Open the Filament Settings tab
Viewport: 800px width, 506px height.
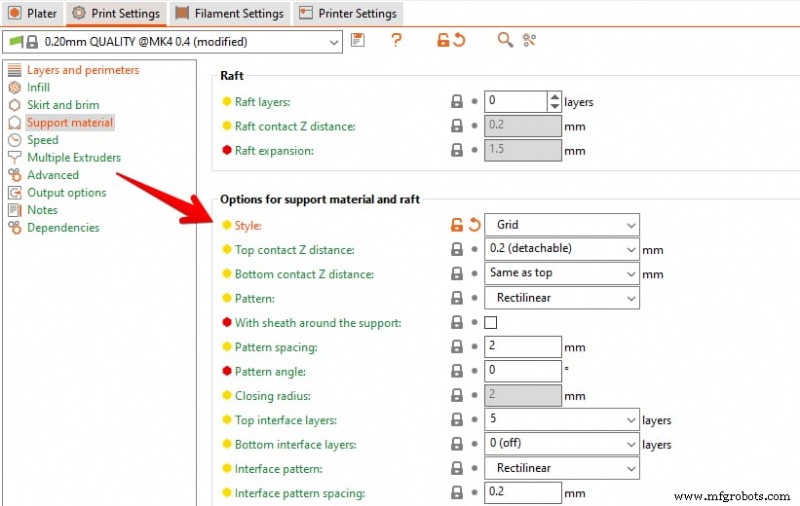pos(229,13)
